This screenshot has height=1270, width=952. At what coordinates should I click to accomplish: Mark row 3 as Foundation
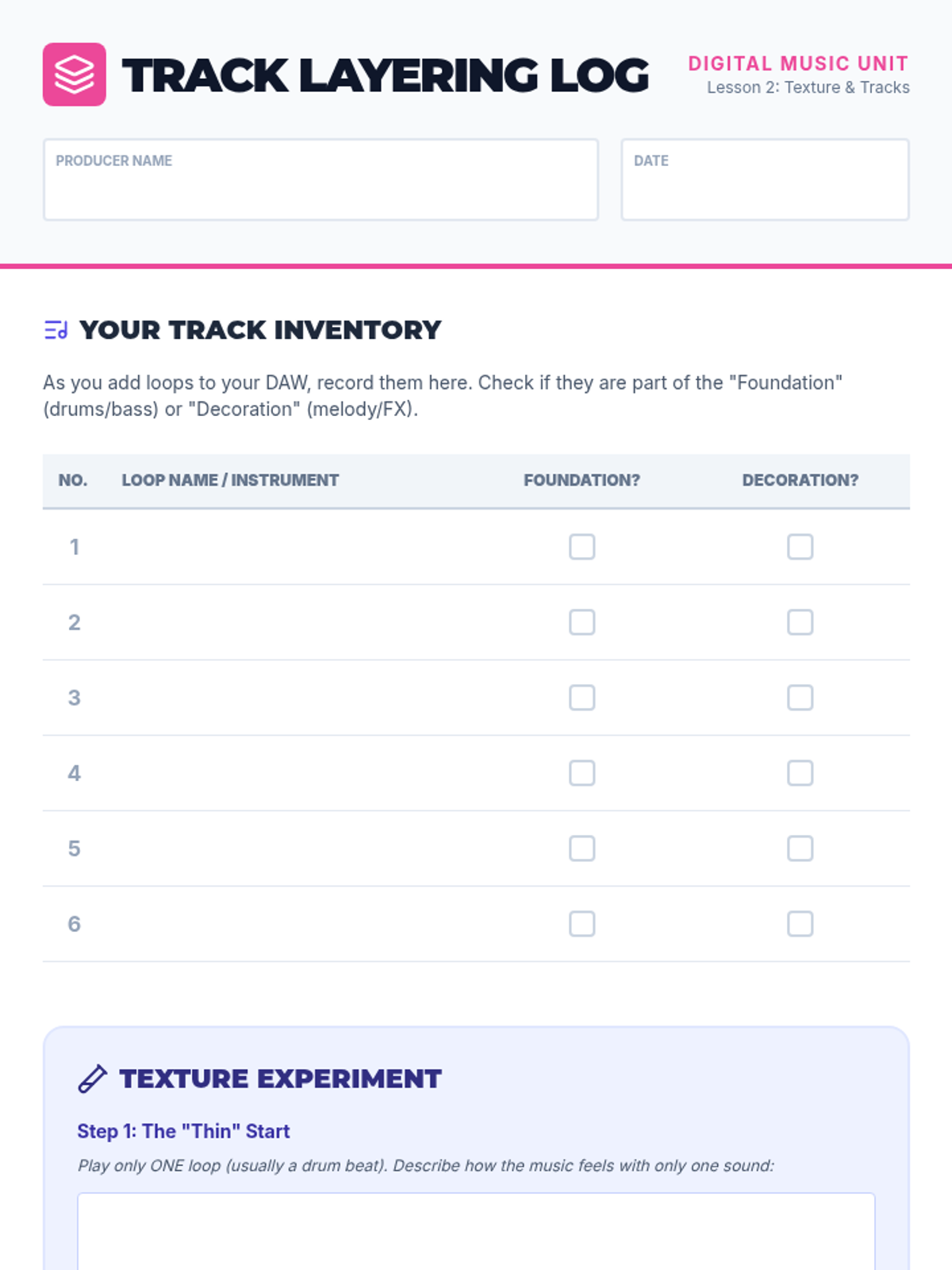(x=582, y=698)
